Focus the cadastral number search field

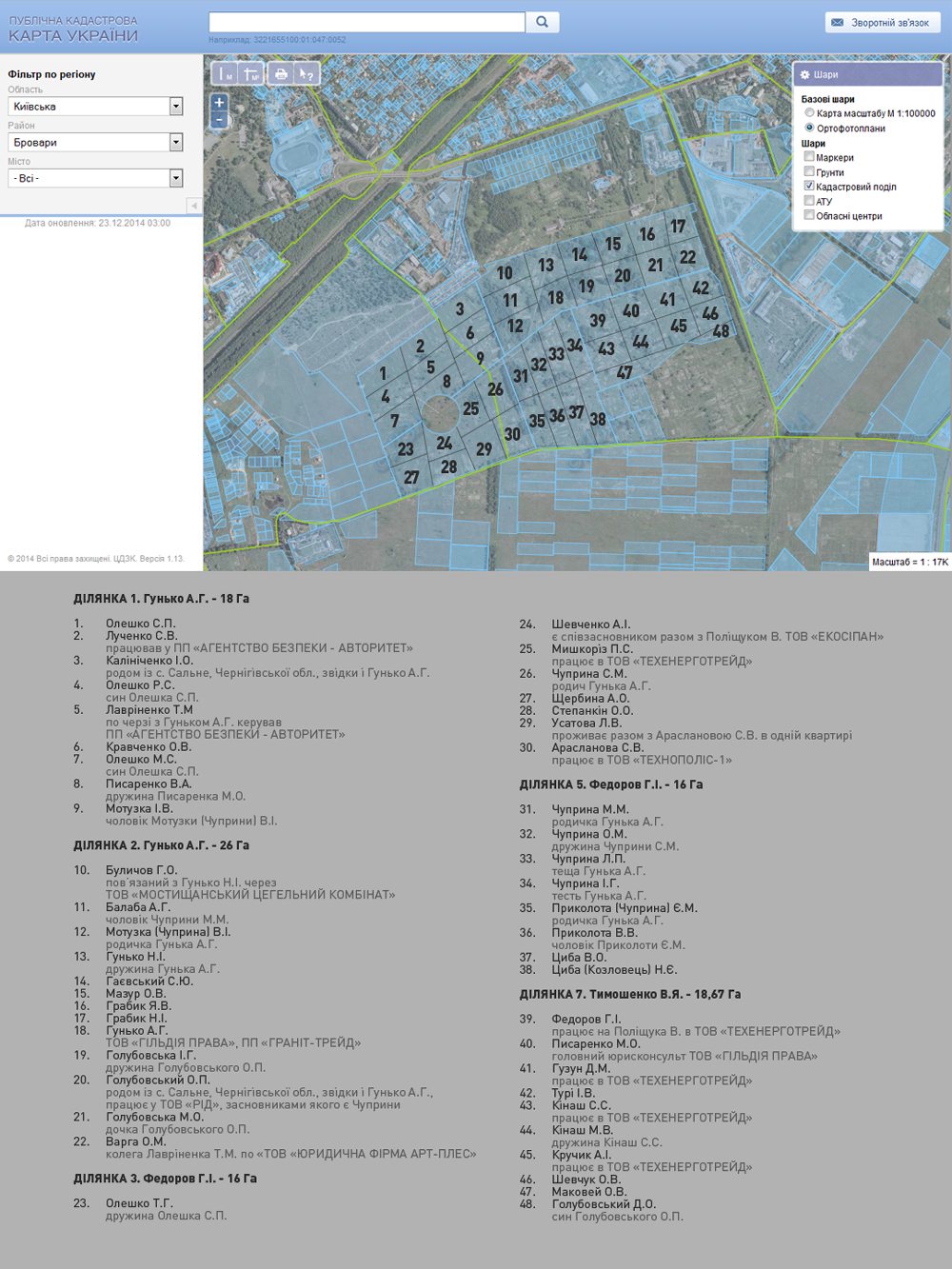point(367,22)
